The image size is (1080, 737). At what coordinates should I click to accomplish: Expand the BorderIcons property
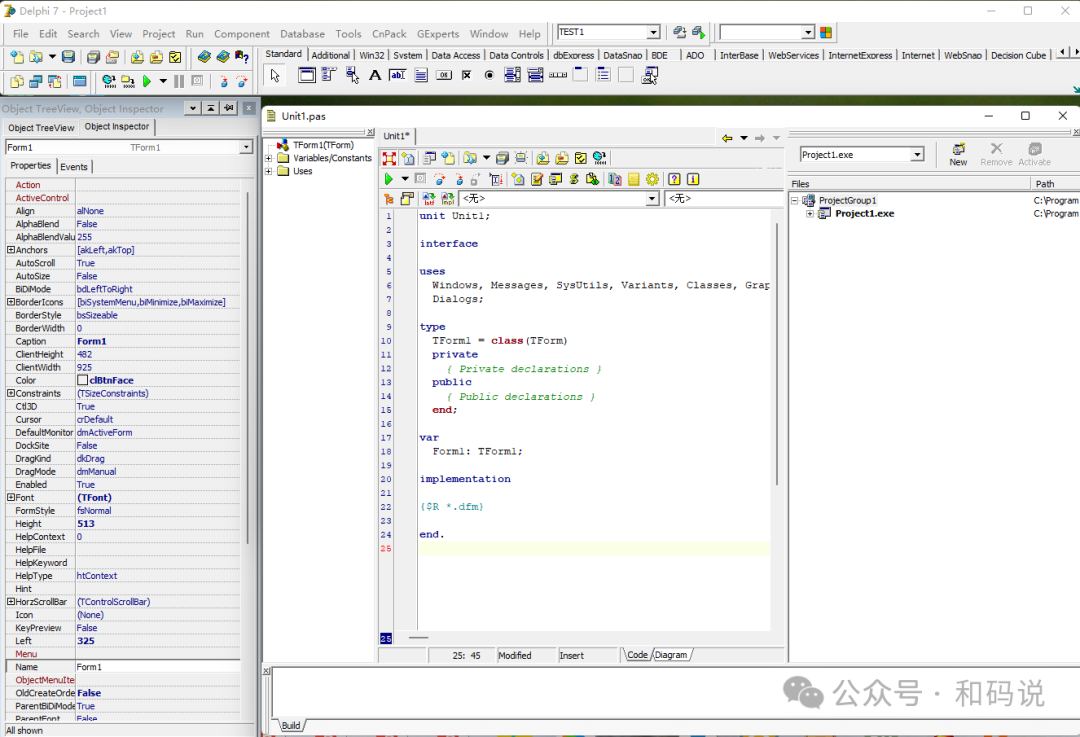(11, 302)
